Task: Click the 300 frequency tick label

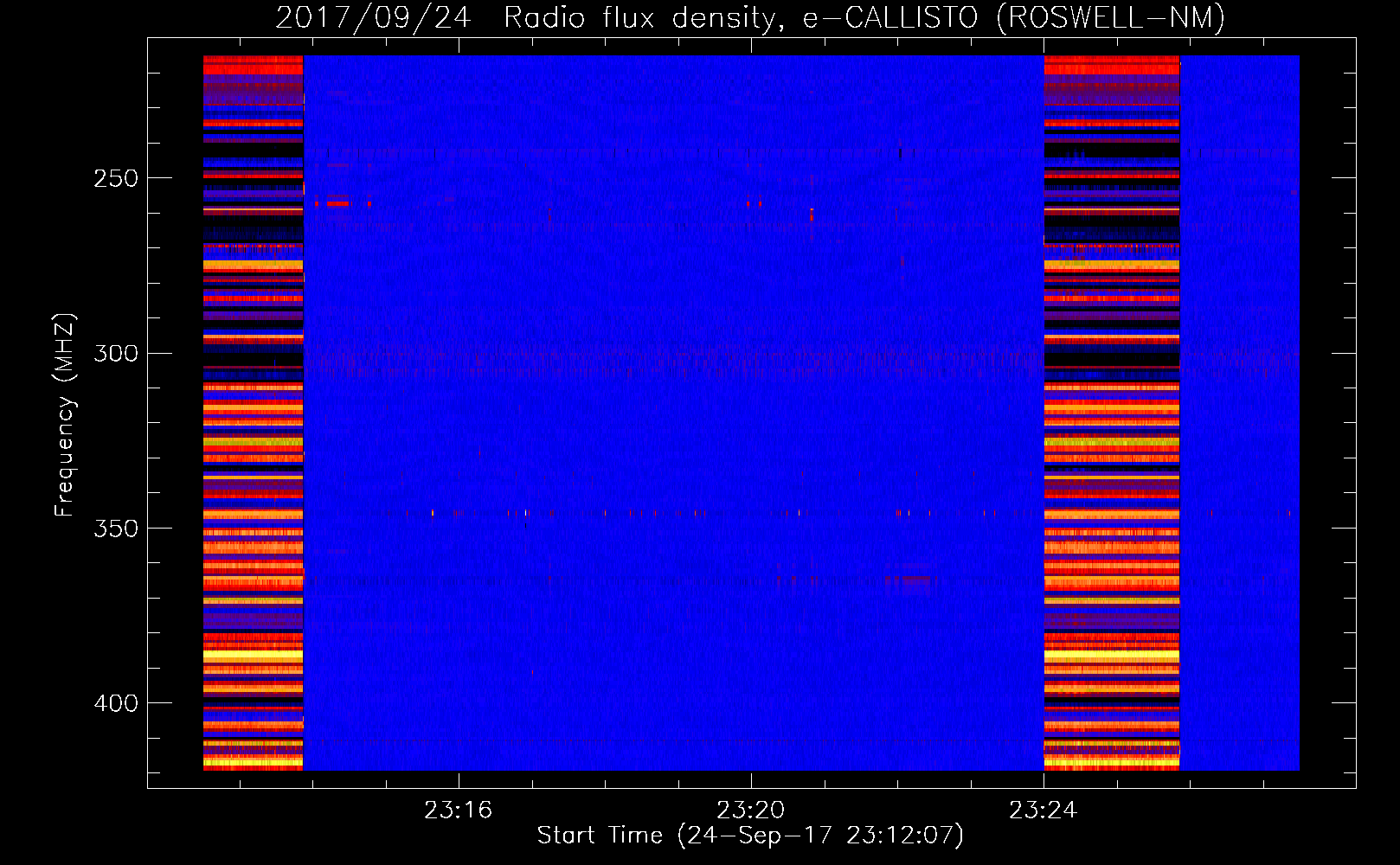Action: tap(116, 353)
